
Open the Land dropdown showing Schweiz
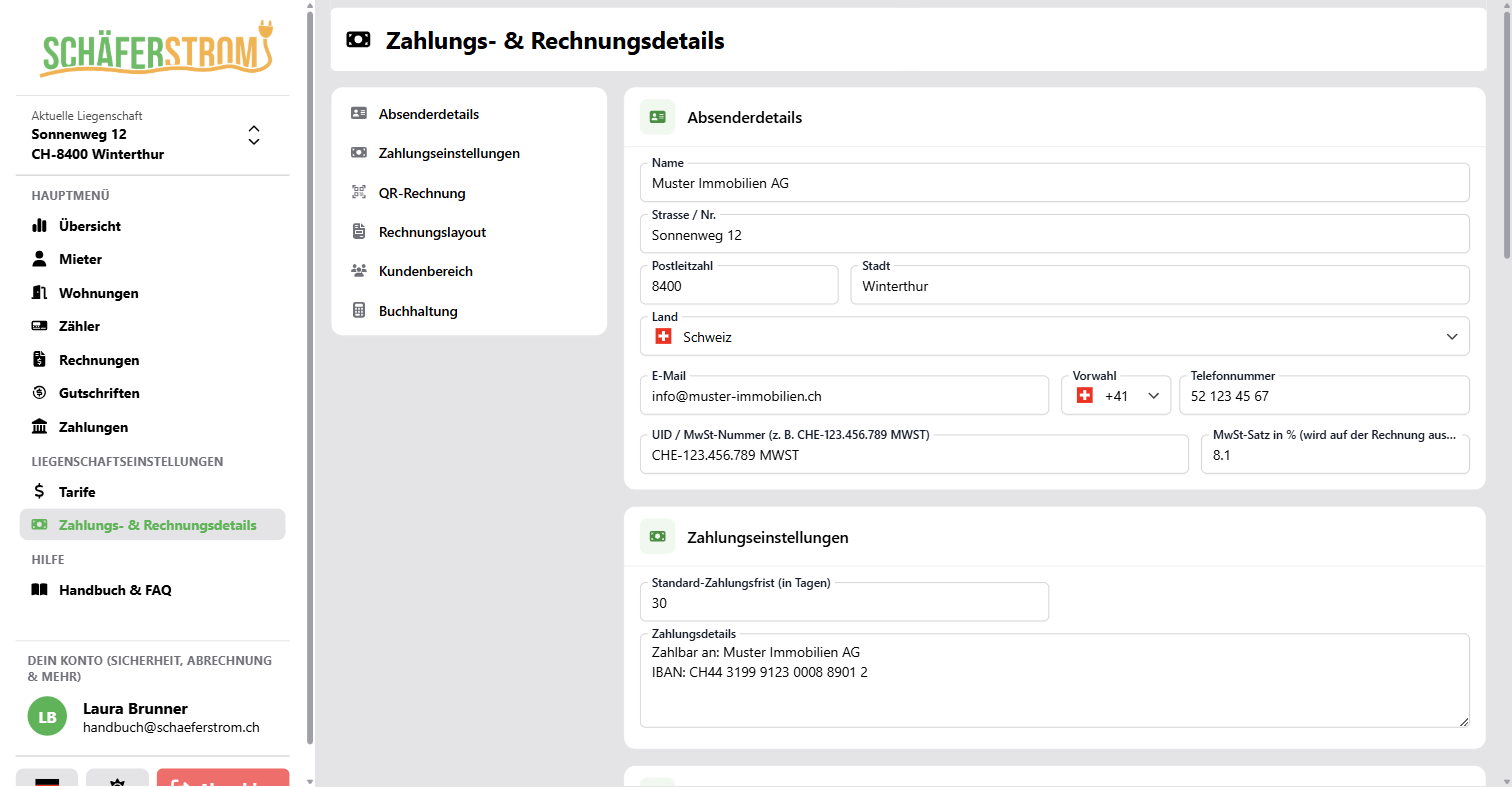pyautogui.click(x=1055, y=337)
